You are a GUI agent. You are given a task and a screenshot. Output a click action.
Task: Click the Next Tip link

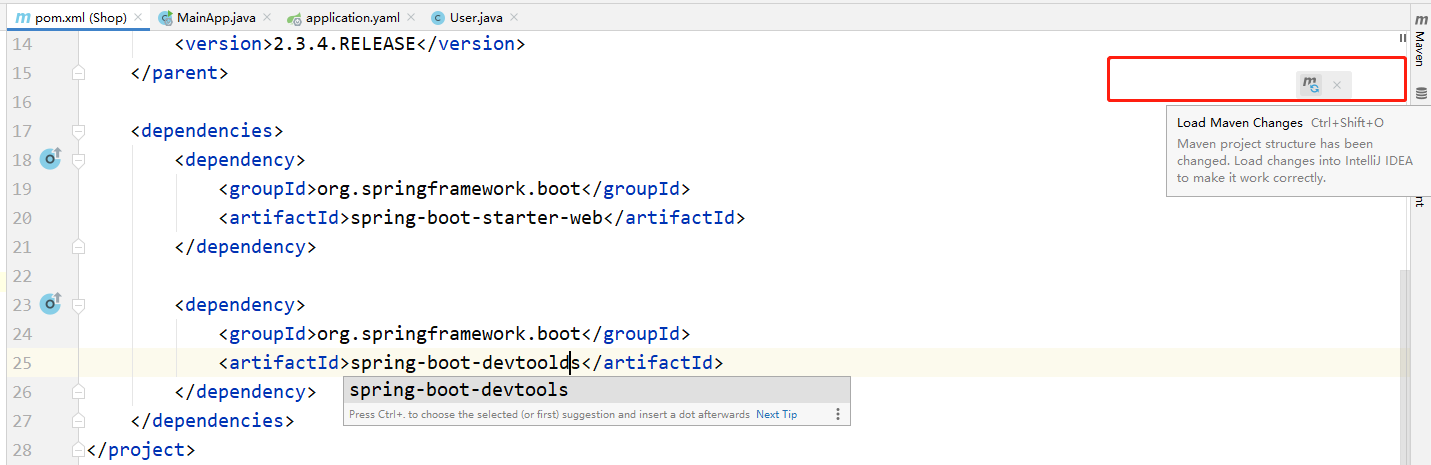(776, 414)
